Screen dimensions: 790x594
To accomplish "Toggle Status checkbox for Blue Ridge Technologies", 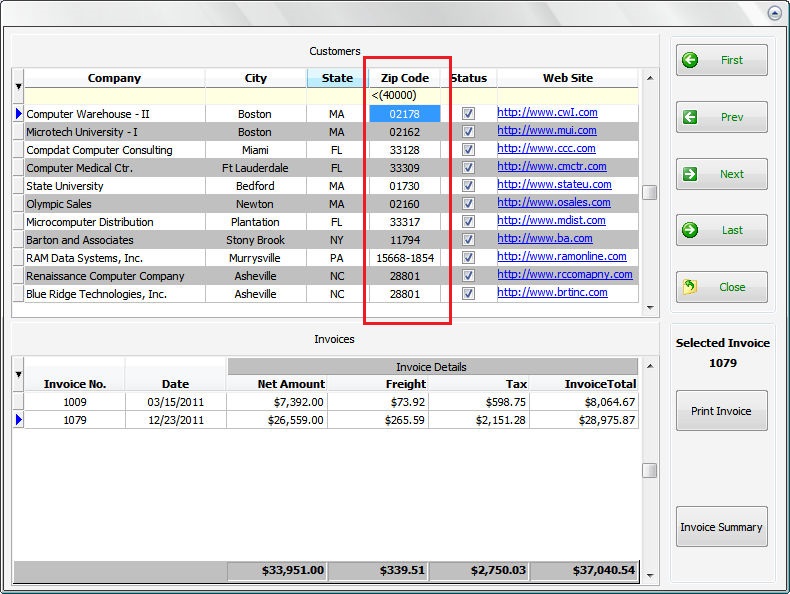I will coord(468,294).
